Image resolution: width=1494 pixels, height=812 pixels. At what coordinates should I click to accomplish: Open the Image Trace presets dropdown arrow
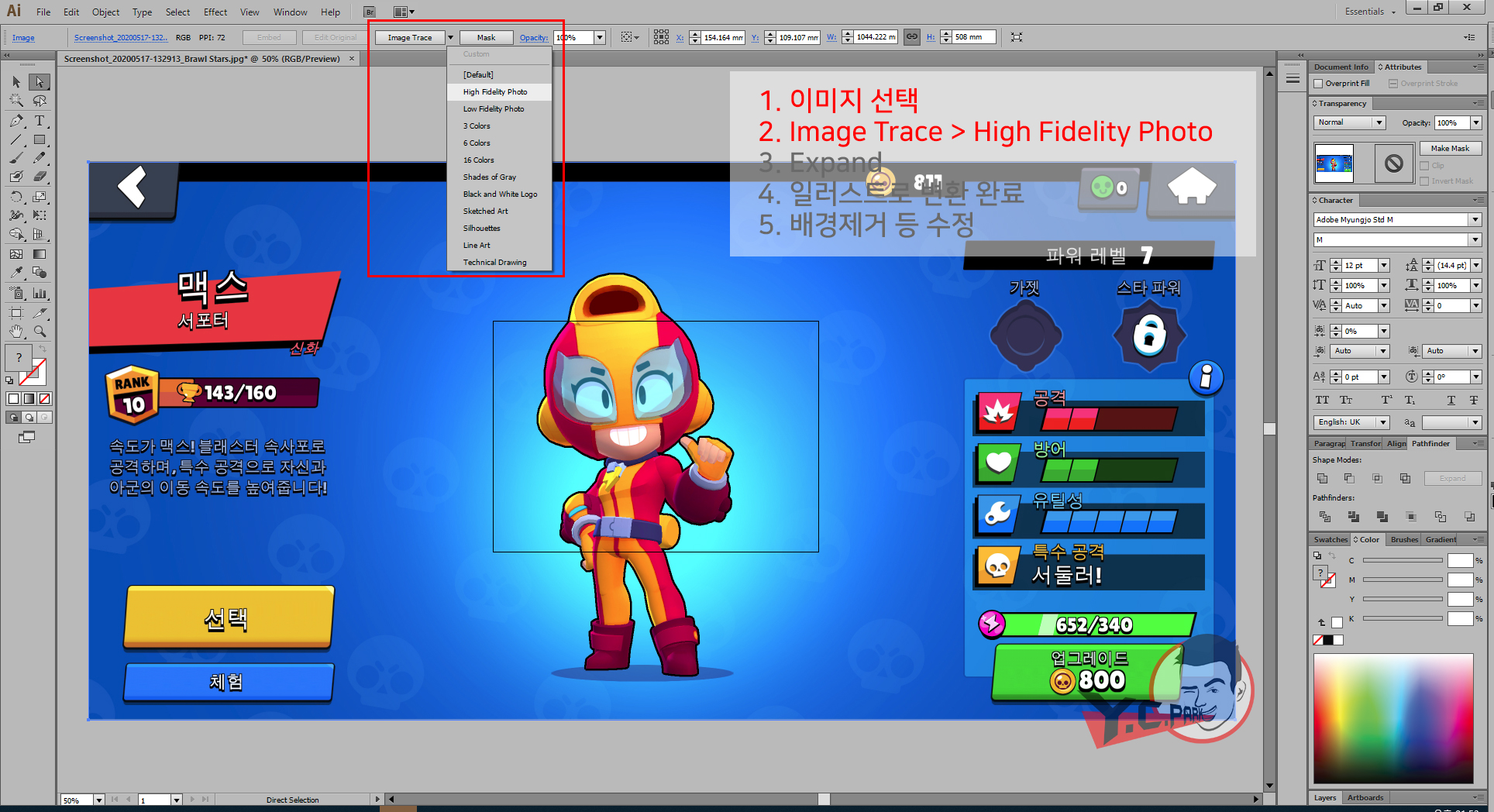(x=450, y=37)
